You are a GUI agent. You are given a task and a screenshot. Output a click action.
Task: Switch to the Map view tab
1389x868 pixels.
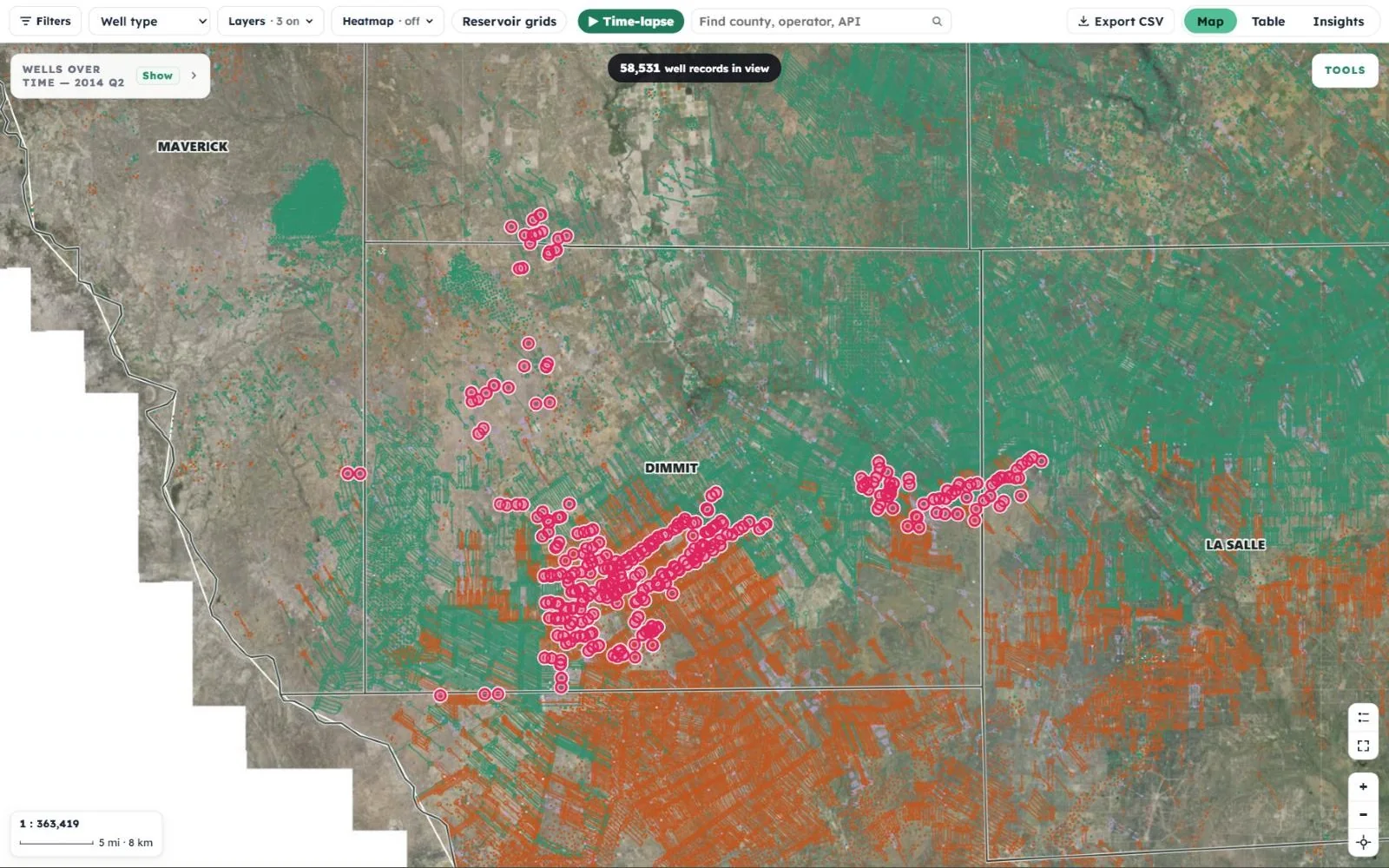(x=1210, y=21)
